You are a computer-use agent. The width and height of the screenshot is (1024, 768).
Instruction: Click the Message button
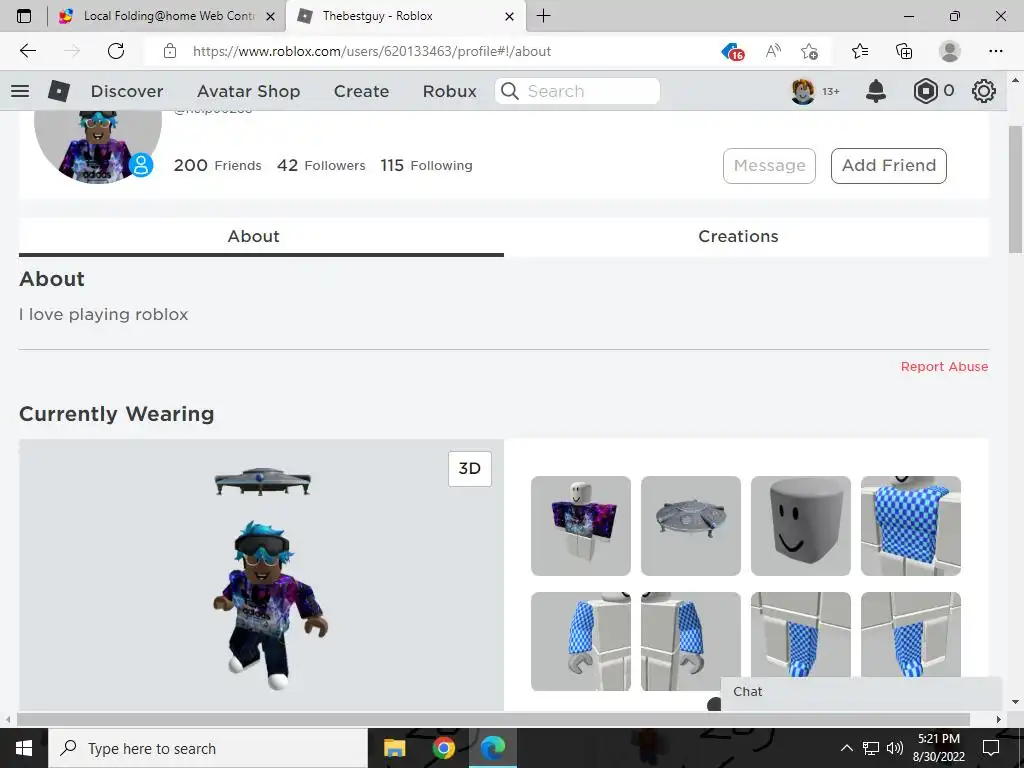tap(769, 166)
